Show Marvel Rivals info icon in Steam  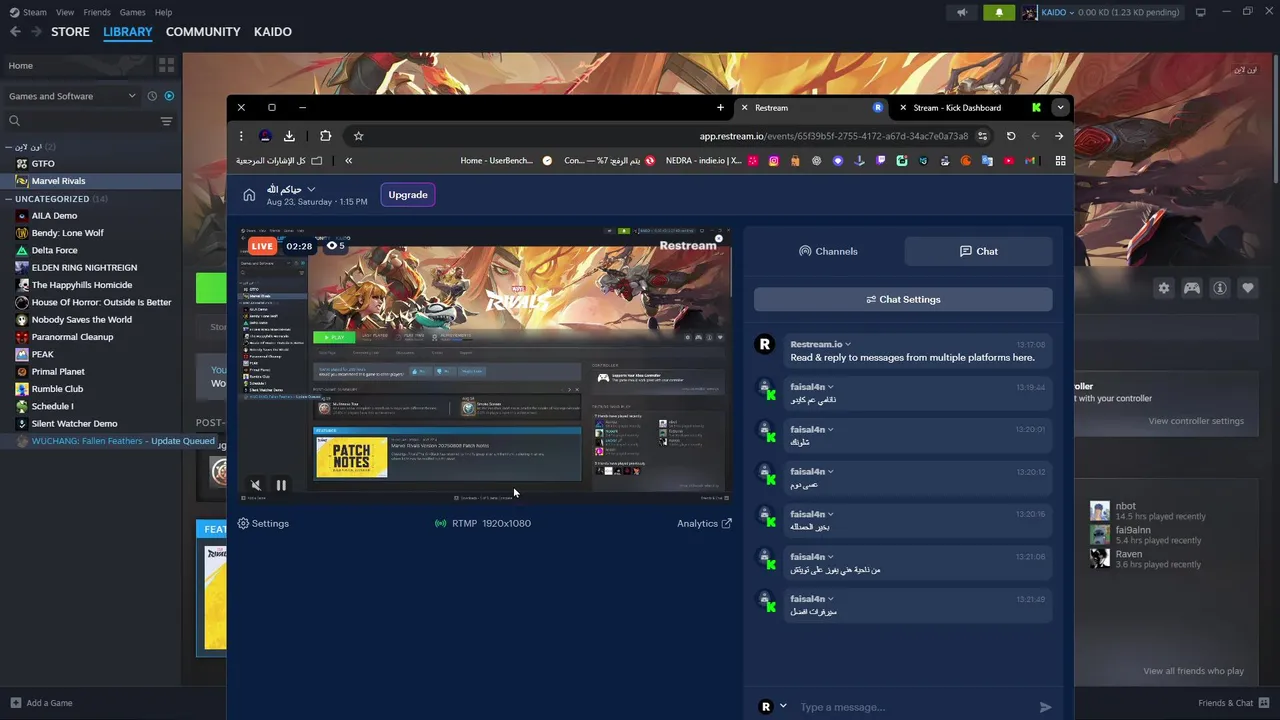tap(1220, 288)
